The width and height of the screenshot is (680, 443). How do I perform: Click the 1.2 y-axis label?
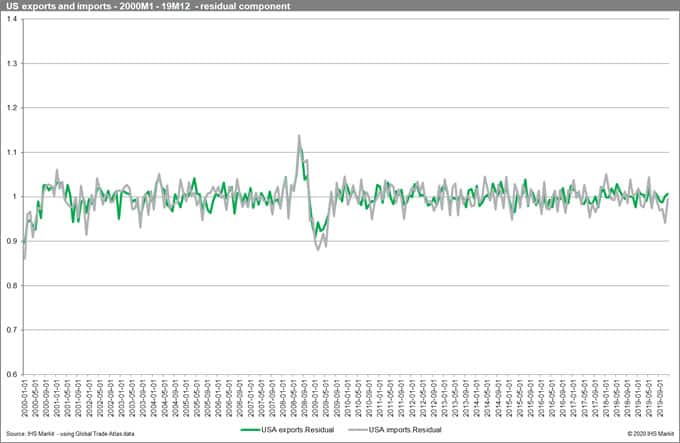(x=12, y=108)
